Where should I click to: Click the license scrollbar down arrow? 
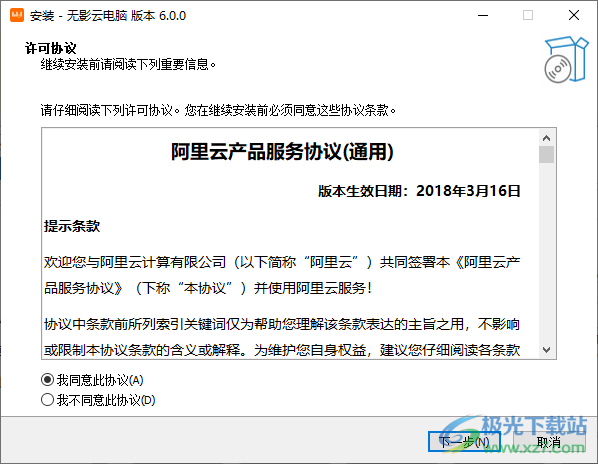[x=547, y=350]
